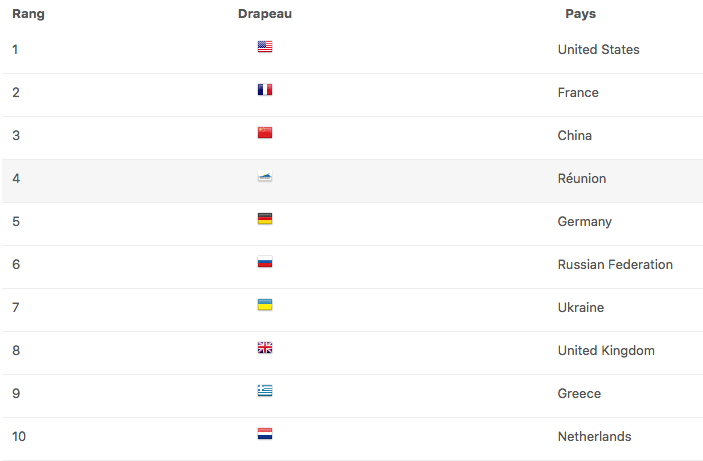Select the Greece flag icon
The height and width of the screenshot is (461, 703).
point(265,391)
